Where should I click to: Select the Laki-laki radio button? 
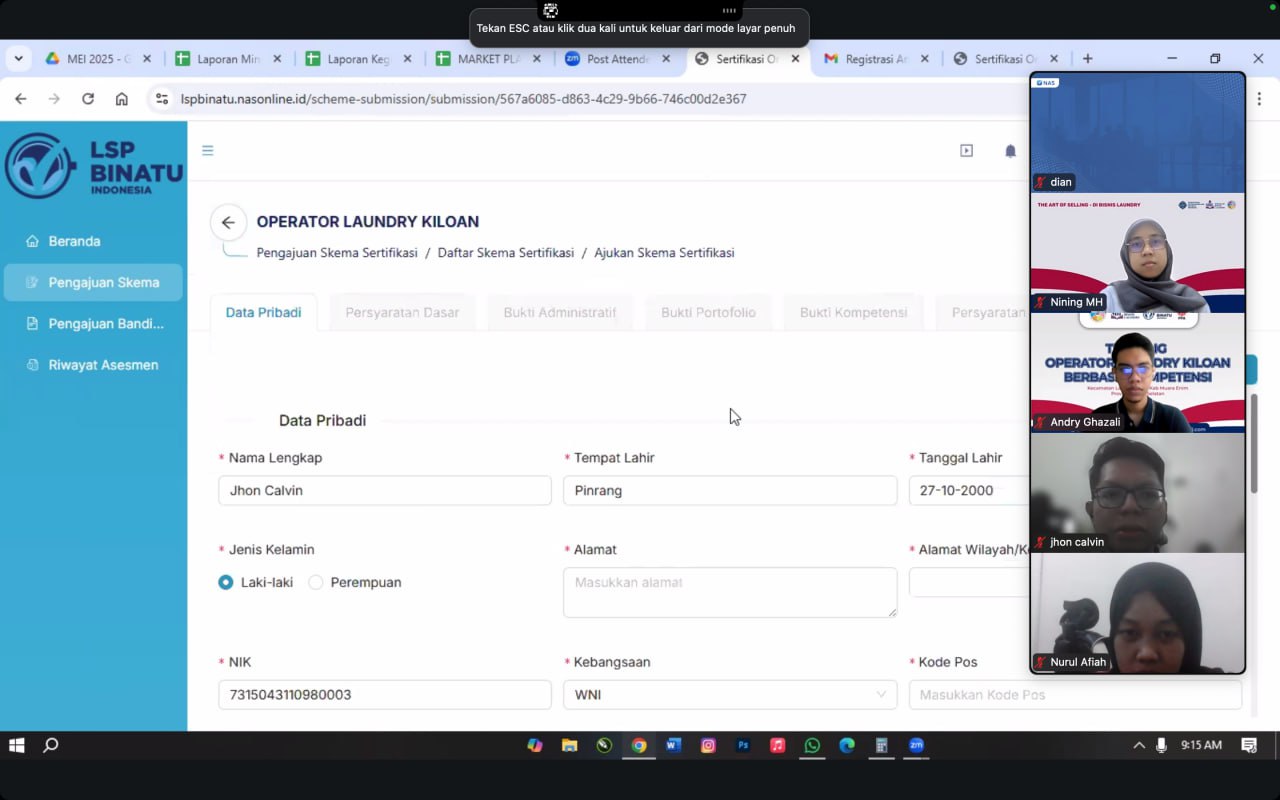(x=226, y=582)
